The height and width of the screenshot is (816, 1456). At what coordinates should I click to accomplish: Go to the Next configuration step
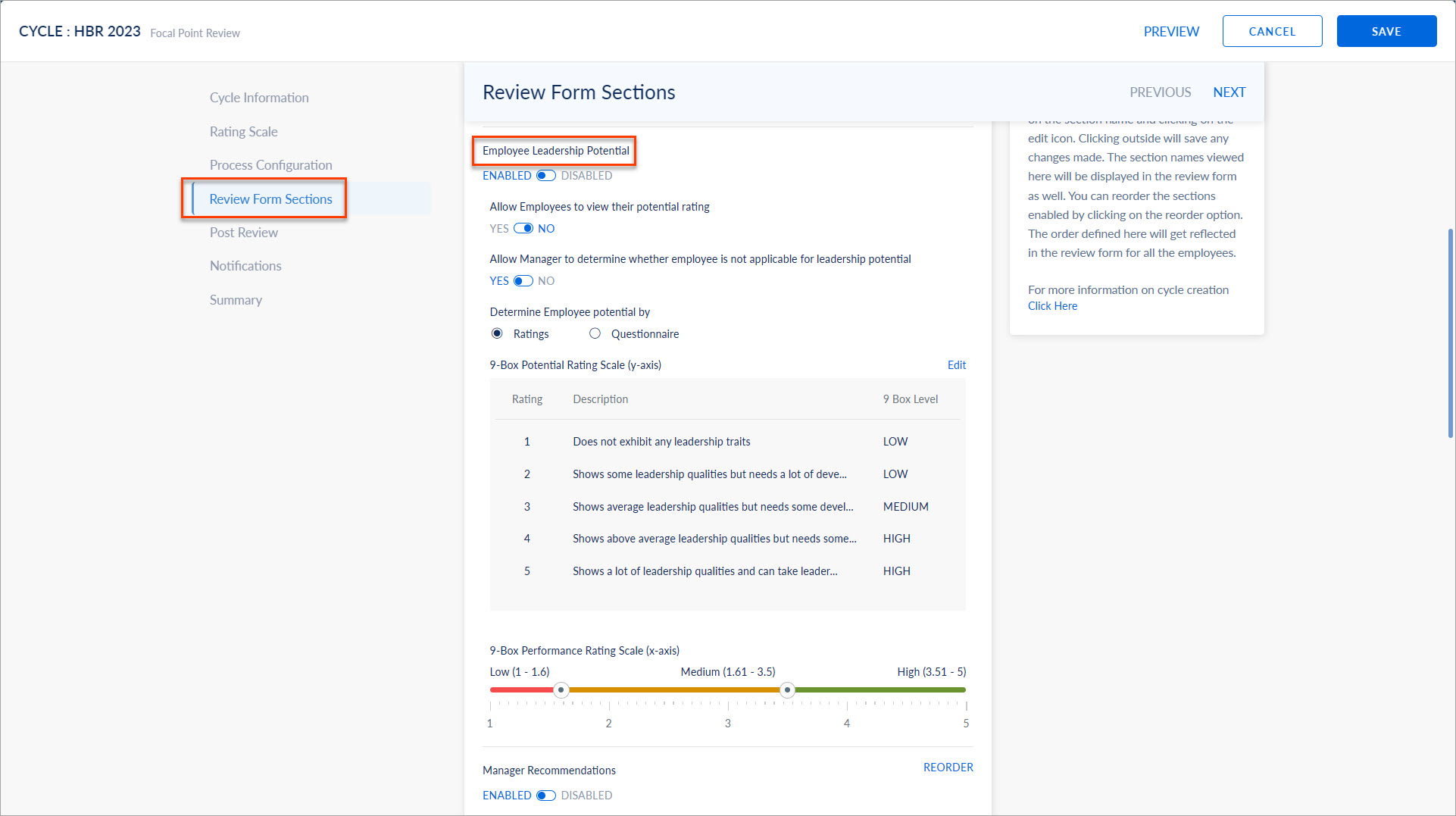1229,92
